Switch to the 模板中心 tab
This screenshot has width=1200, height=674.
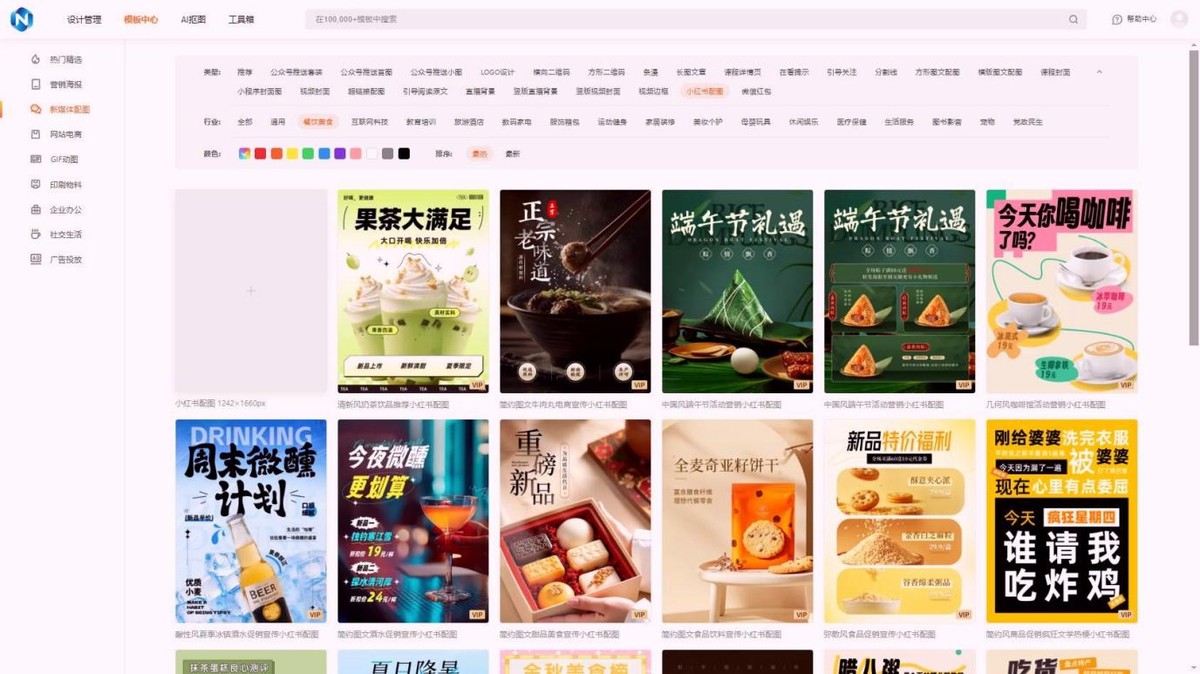(140, 19)
